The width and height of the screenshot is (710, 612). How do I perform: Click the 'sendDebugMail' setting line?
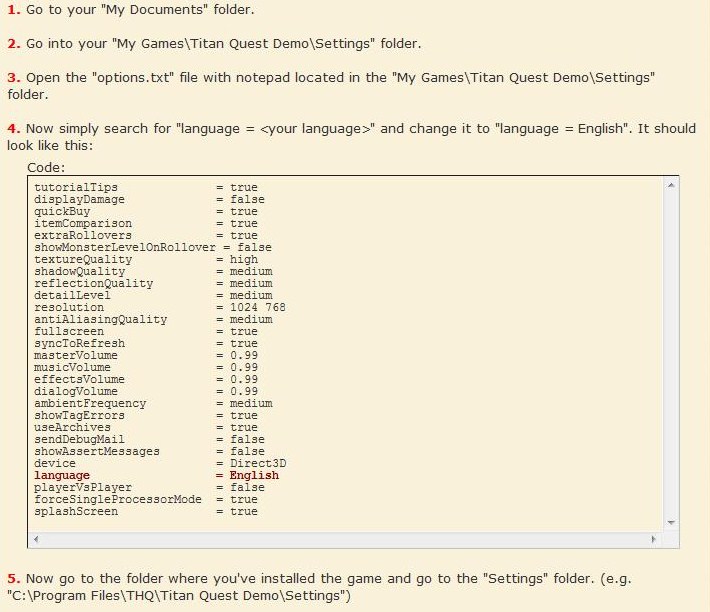(149, 440)
